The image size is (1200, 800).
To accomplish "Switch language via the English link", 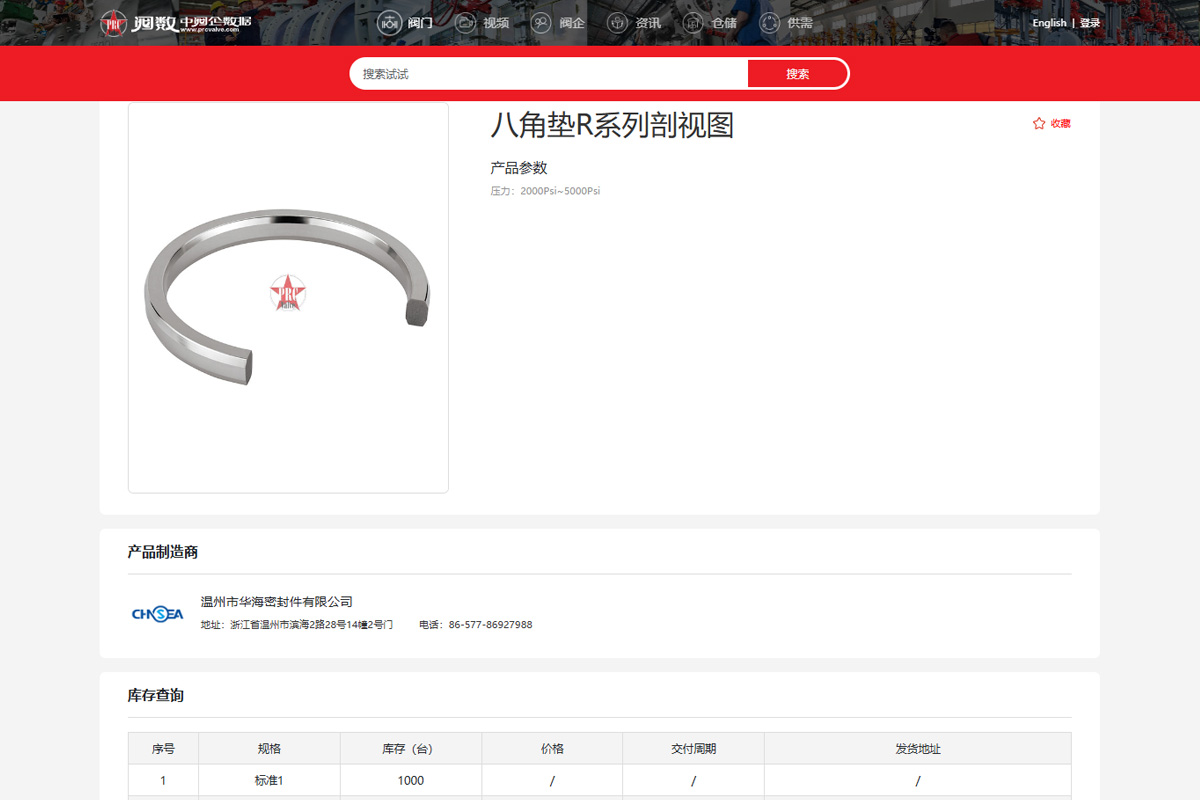I will click(x=1049, y=23).
